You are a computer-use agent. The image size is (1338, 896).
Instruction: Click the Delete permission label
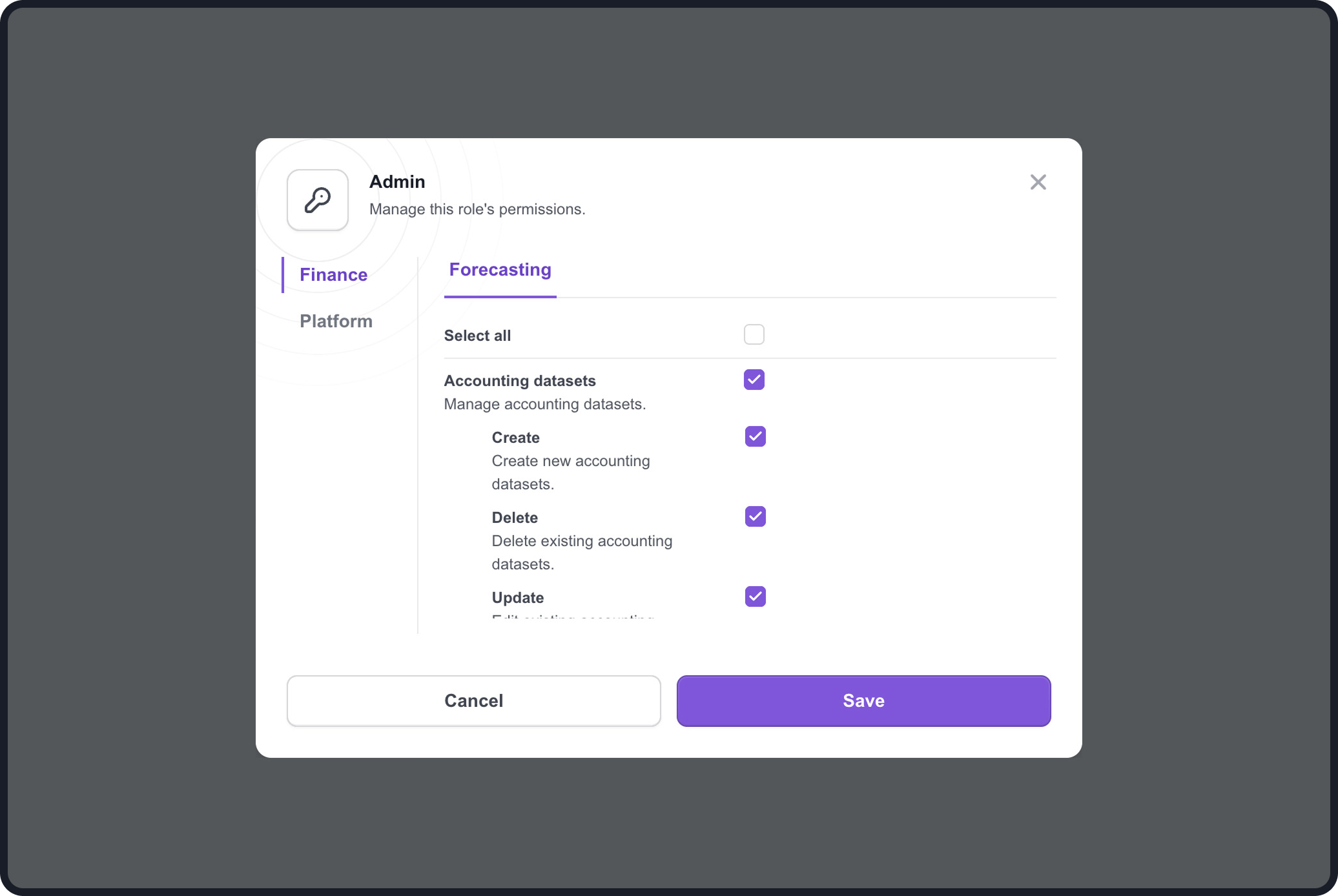click(515, 518)
